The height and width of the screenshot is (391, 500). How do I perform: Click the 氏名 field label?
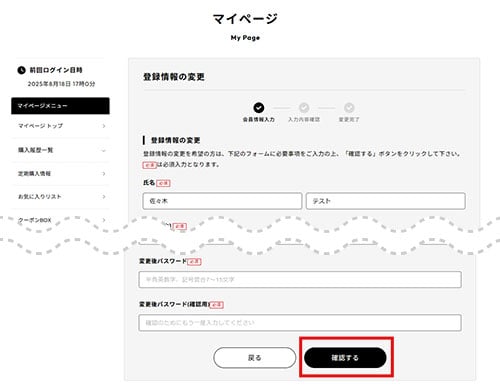149,183
